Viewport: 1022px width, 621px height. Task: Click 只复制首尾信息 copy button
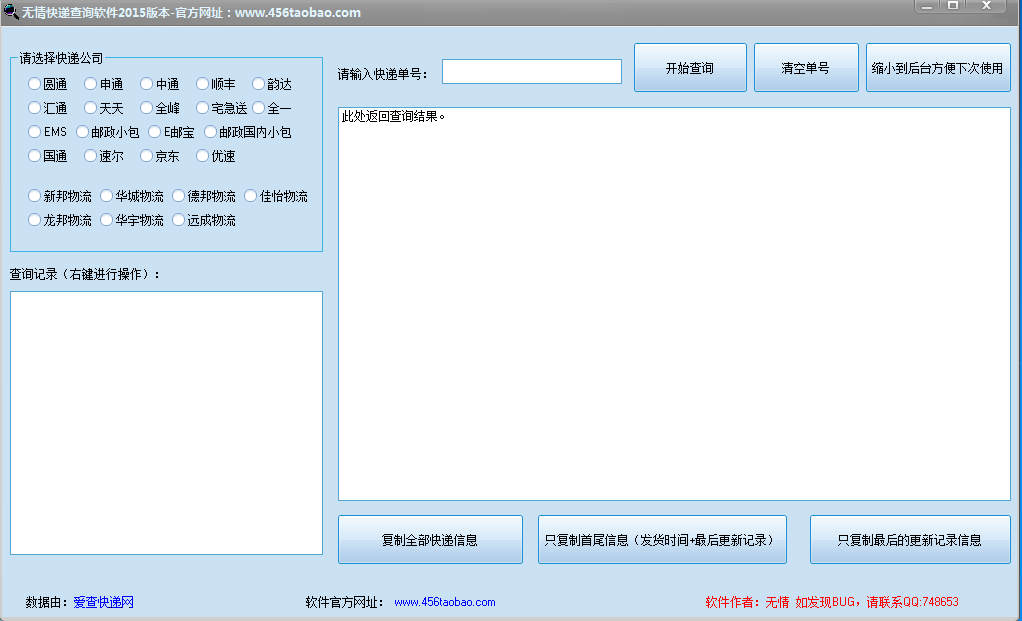click(x=662, y=538)
